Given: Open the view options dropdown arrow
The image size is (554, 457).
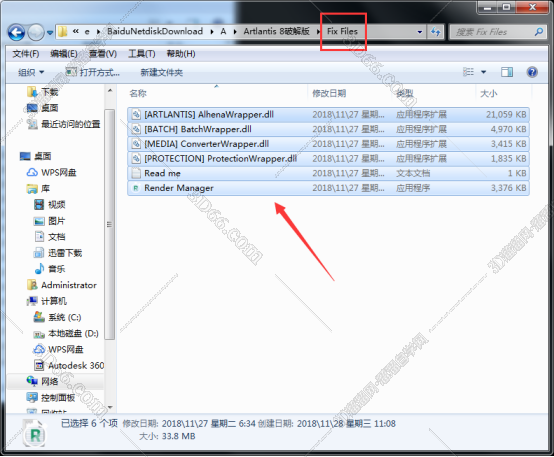Looking at the screenshot, I should coord(484,72).
